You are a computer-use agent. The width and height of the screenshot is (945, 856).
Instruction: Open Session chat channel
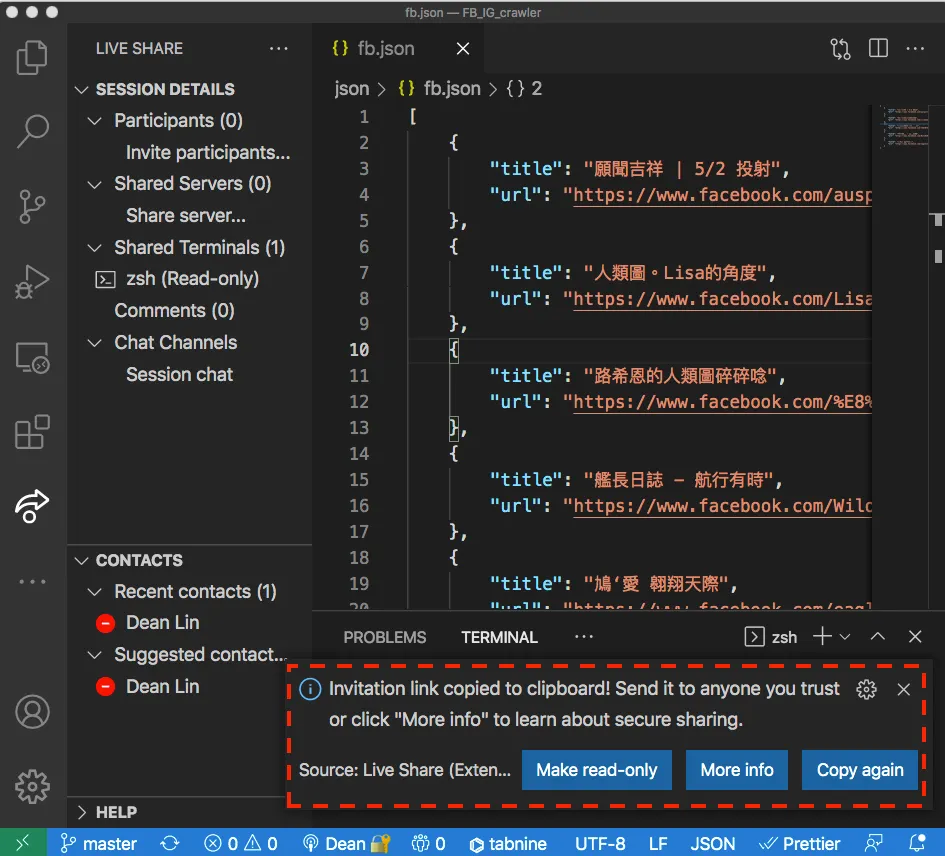point(179,374)
